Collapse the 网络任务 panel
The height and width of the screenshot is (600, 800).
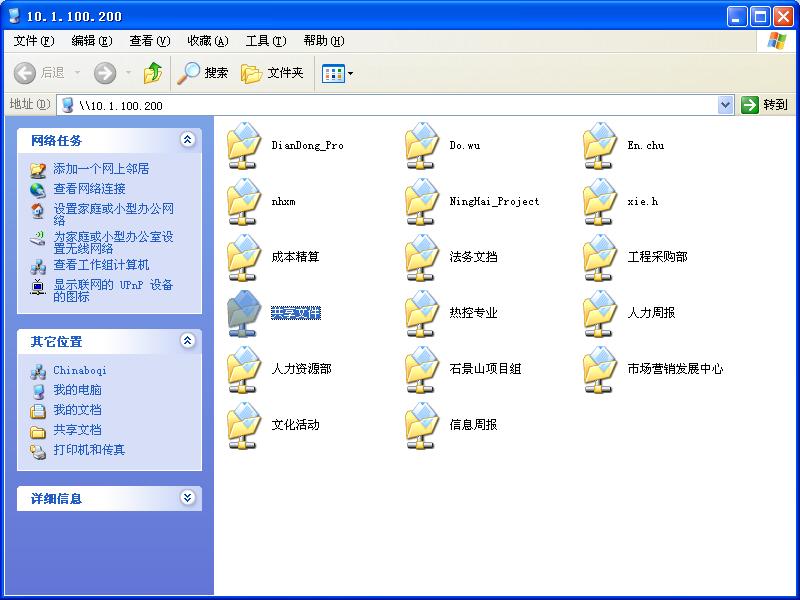(187, 141)
